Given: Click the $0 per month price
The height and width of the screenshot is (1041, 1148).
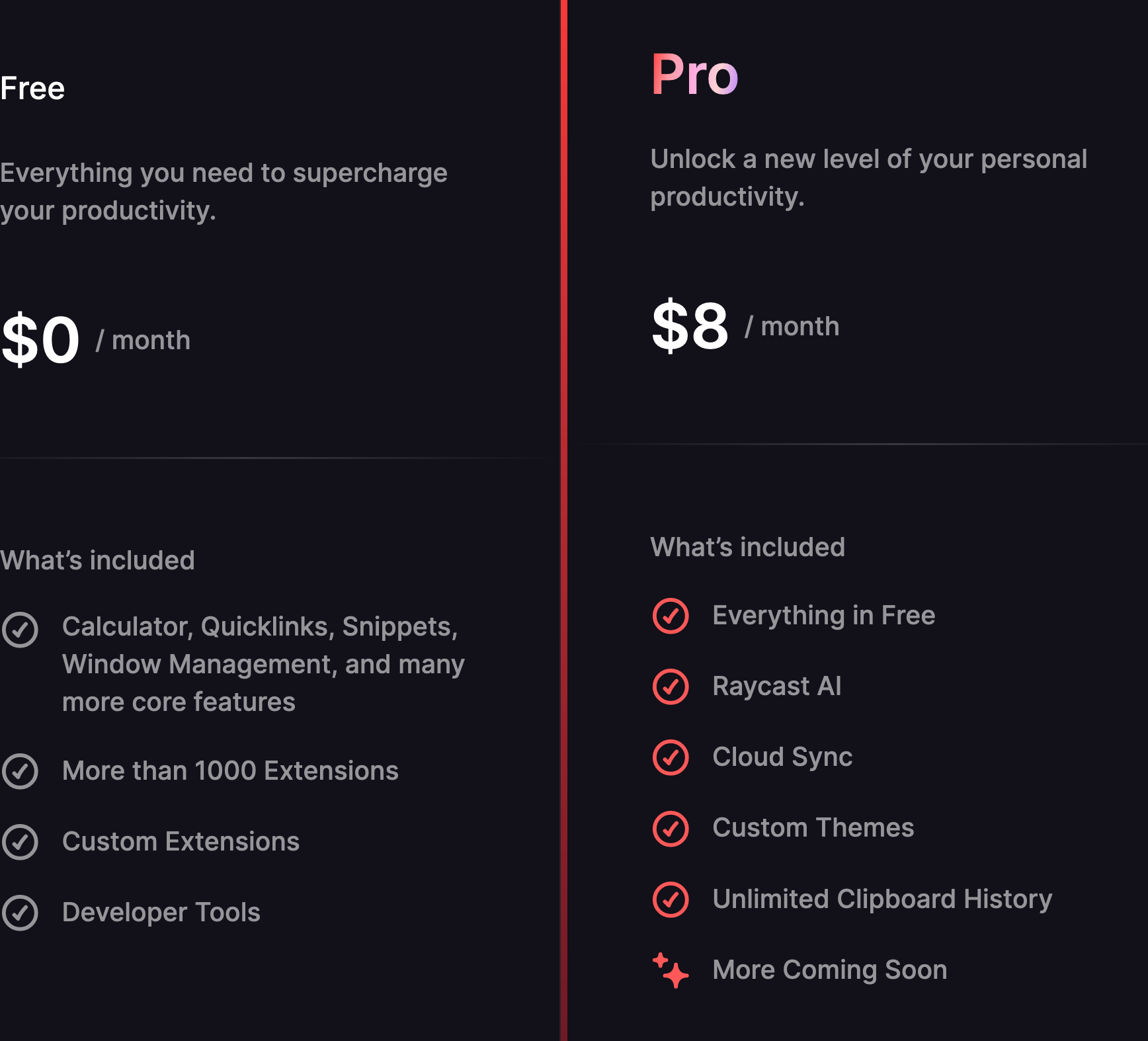Looking at the screenshot, I should [95, 339].
